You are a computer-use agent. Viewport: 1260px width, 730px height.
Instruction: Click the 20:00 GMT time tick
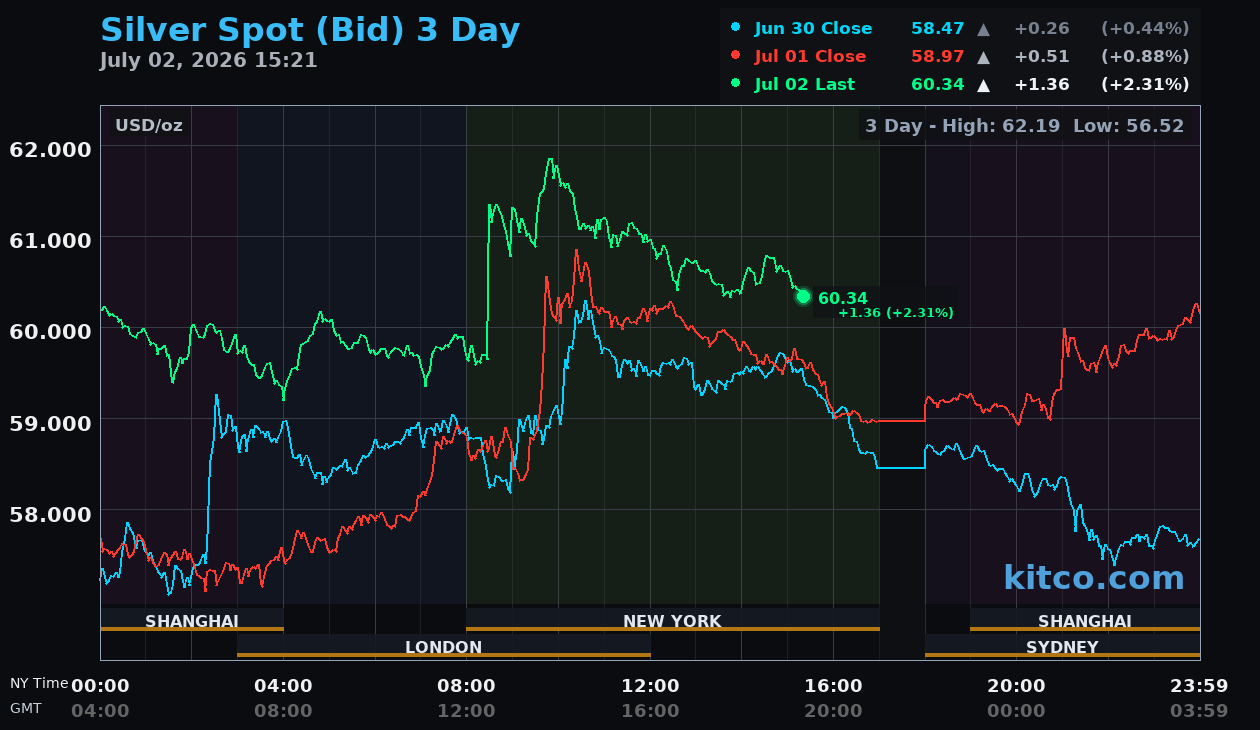pos(833,711)
